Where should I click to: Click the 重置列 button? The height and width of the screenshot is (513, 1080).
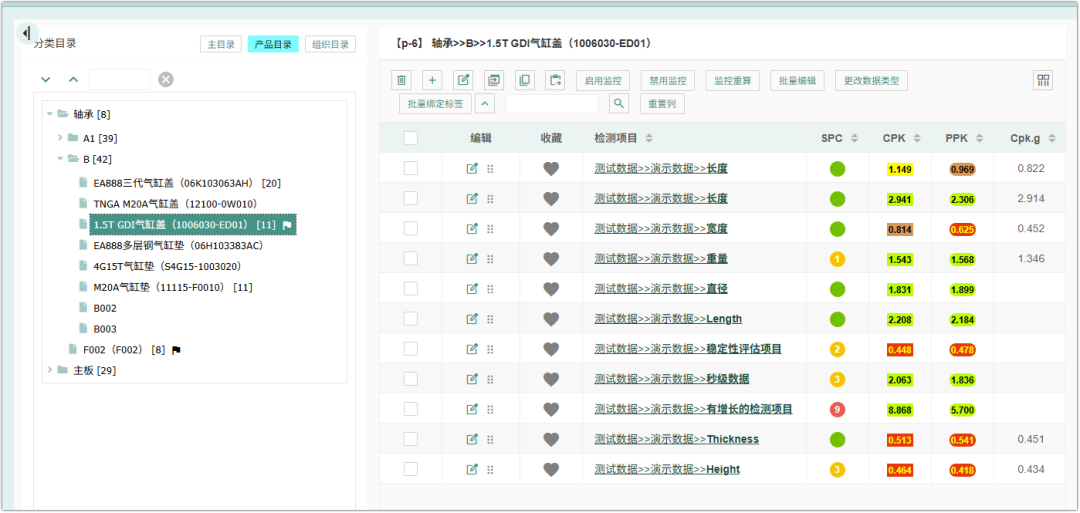pyautogui.click(x=662, y=104)
